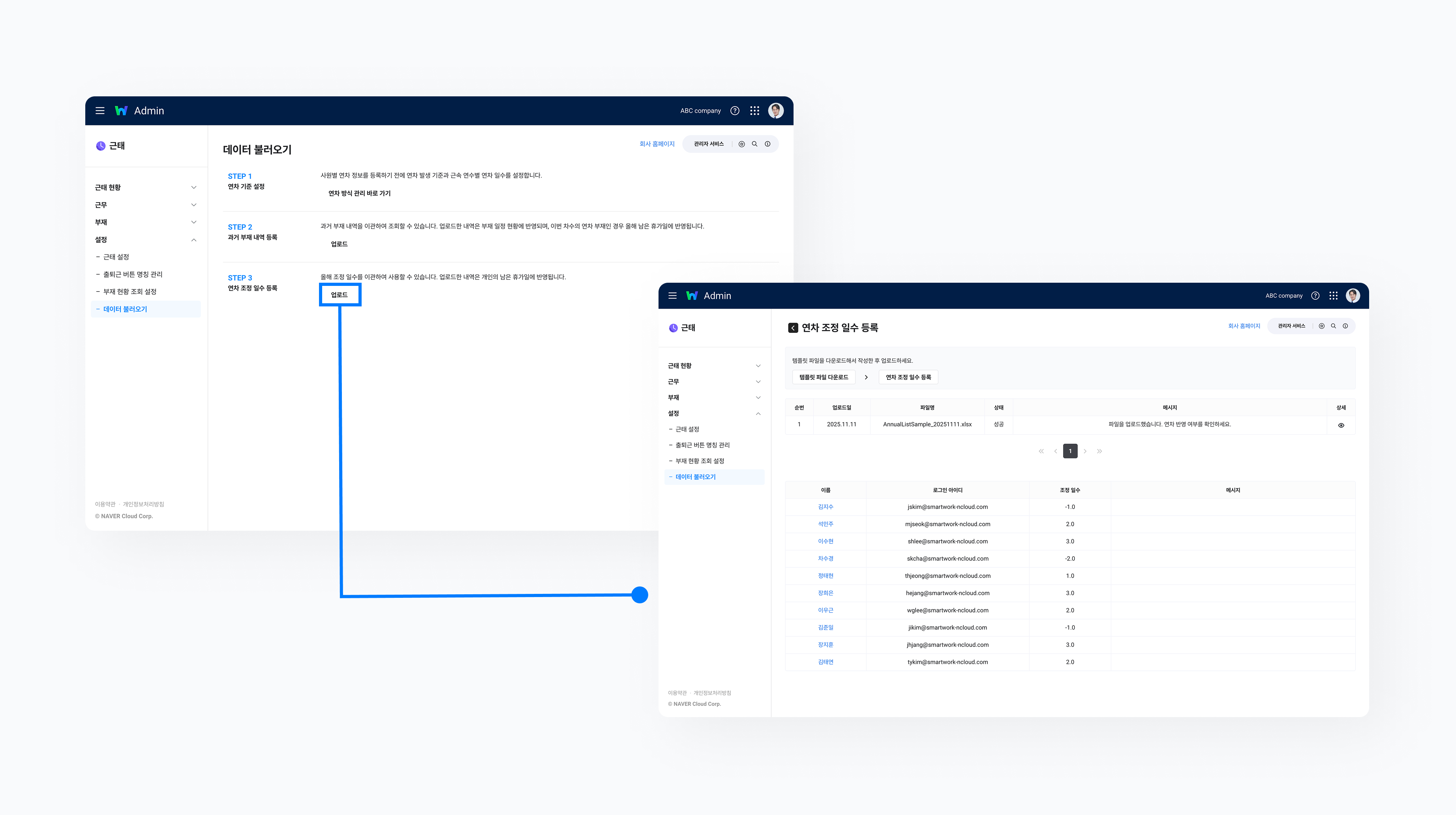Click the user avatar in the right window header
This screenshot has height=815, width=1456.
tap(1353, 296)
